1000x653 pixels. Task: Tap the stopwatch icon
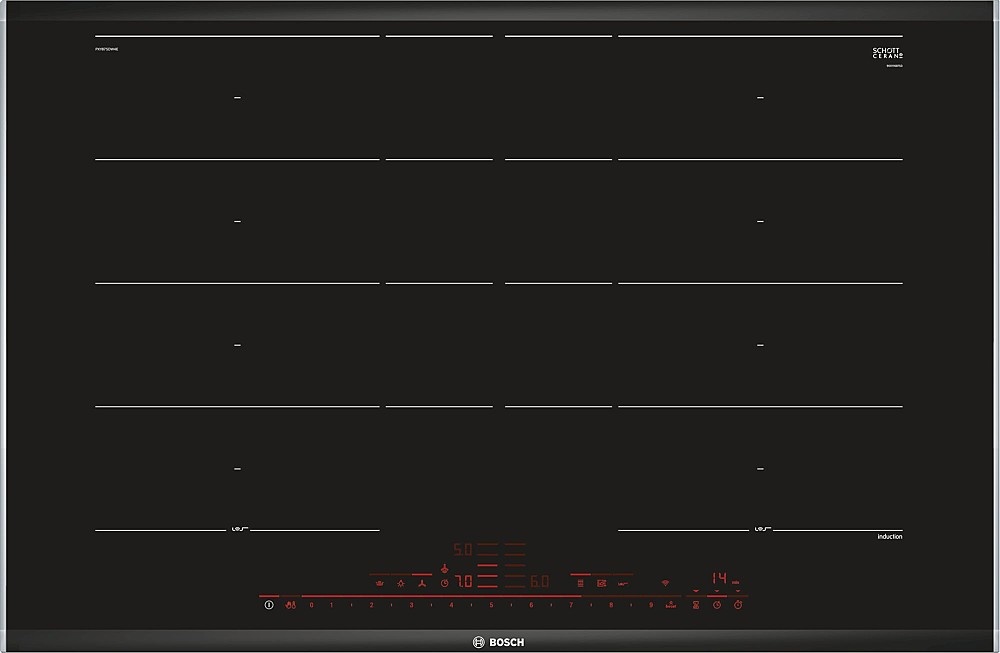point(738,605)
